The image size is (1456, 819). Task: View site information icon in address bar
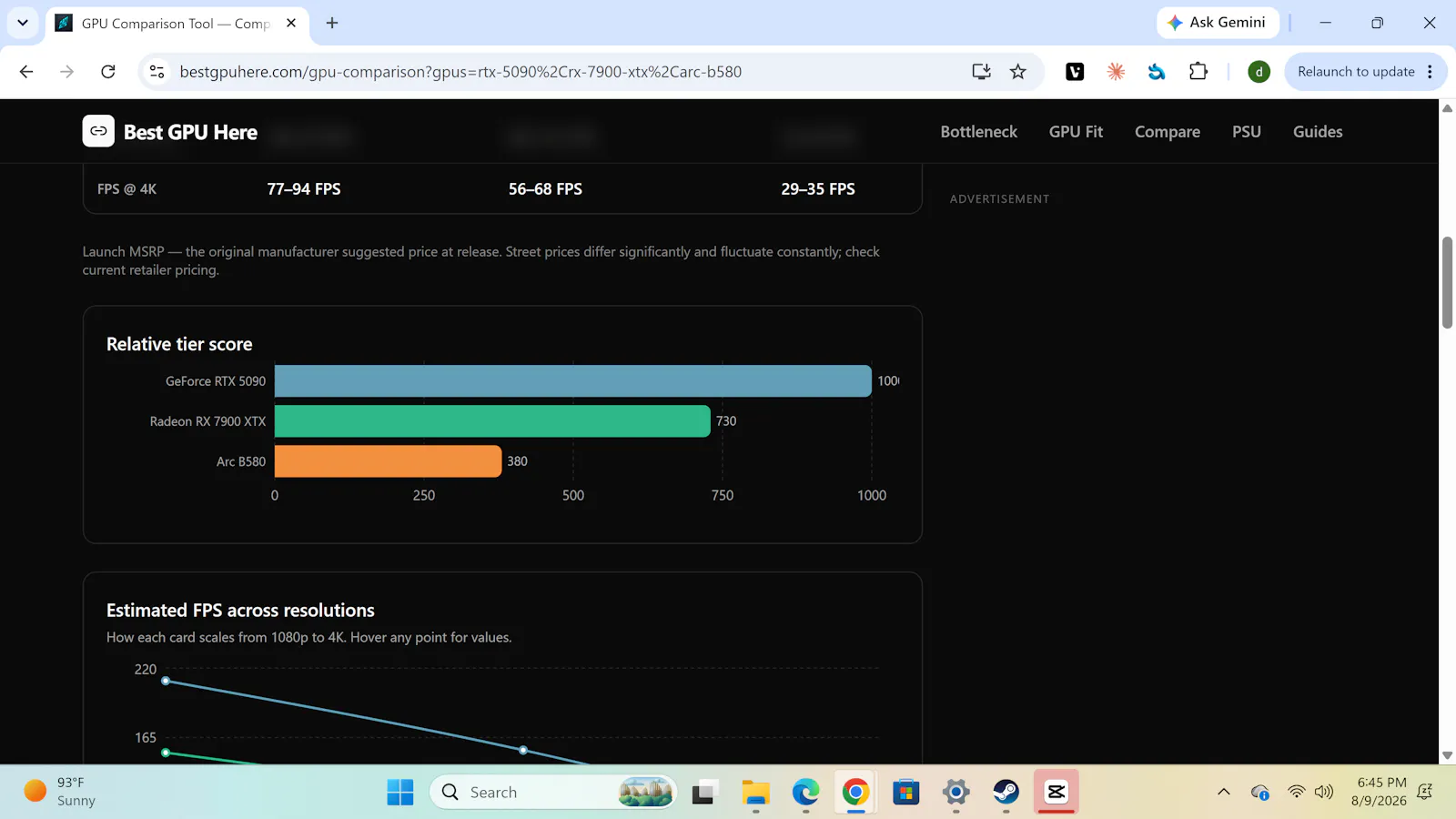click(x=157, y=72)
